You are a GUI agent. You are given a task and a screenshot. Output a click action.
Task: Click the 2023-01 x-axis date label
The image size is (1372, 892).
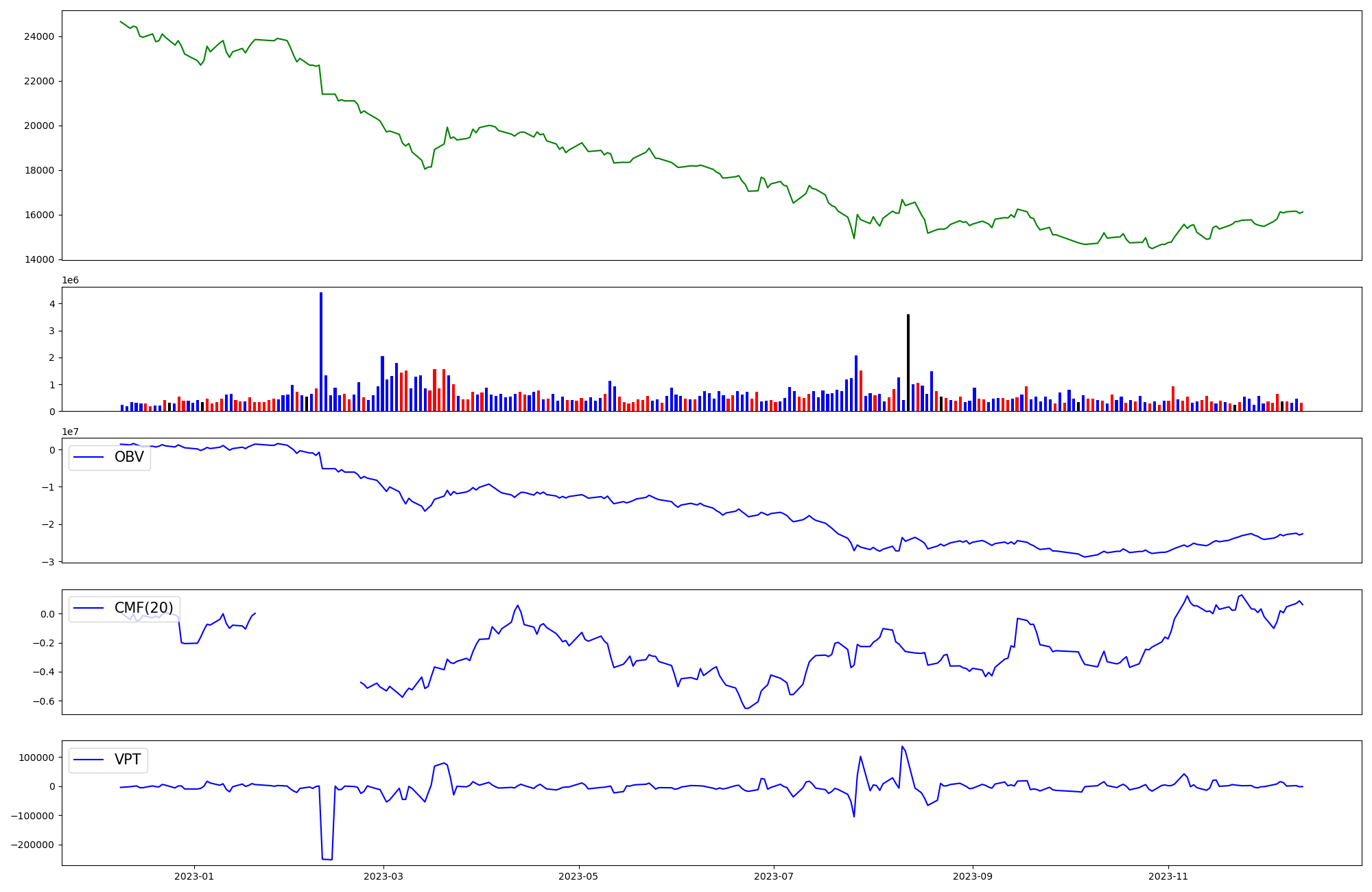tap(194, 876)
